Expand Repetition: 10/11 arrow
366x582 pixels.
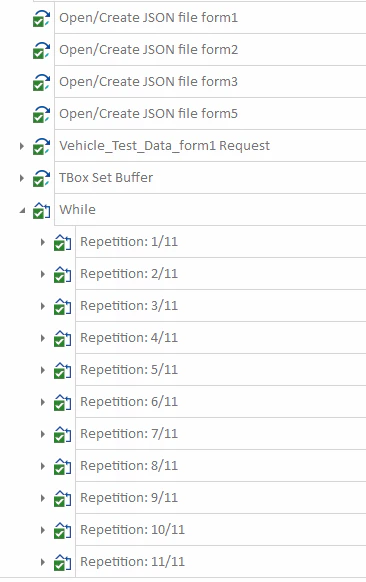(x=43, y=530)
